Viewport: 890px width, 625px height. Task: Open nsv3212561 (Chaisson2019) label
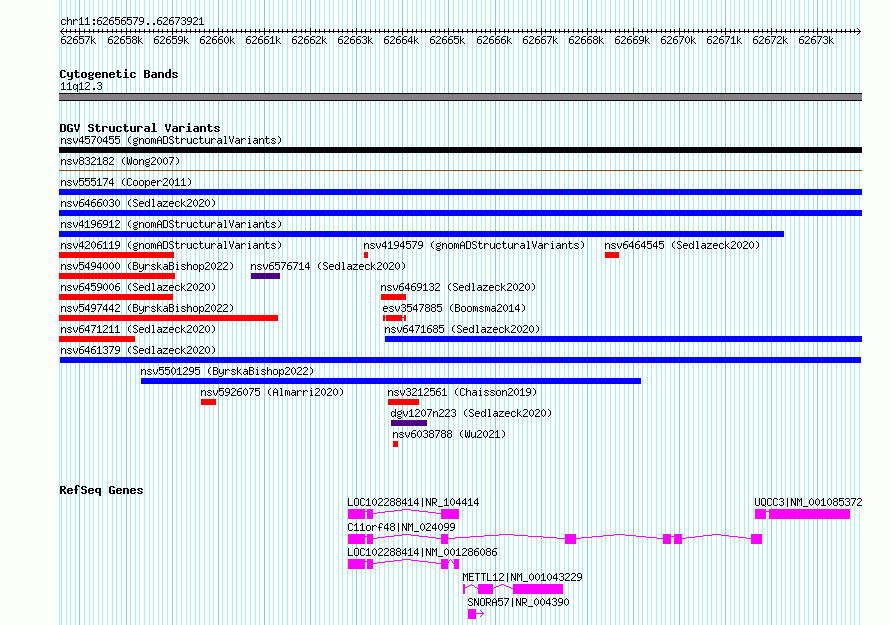click(x=462, y=392)
